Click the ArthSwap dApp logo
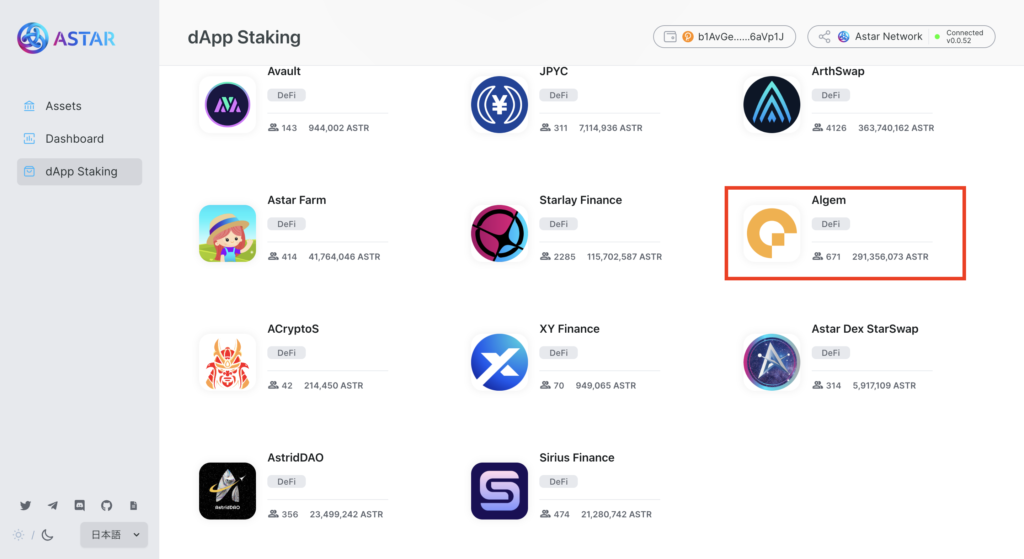Screen dimensions: 1024x559 click(x=771, y=104)
